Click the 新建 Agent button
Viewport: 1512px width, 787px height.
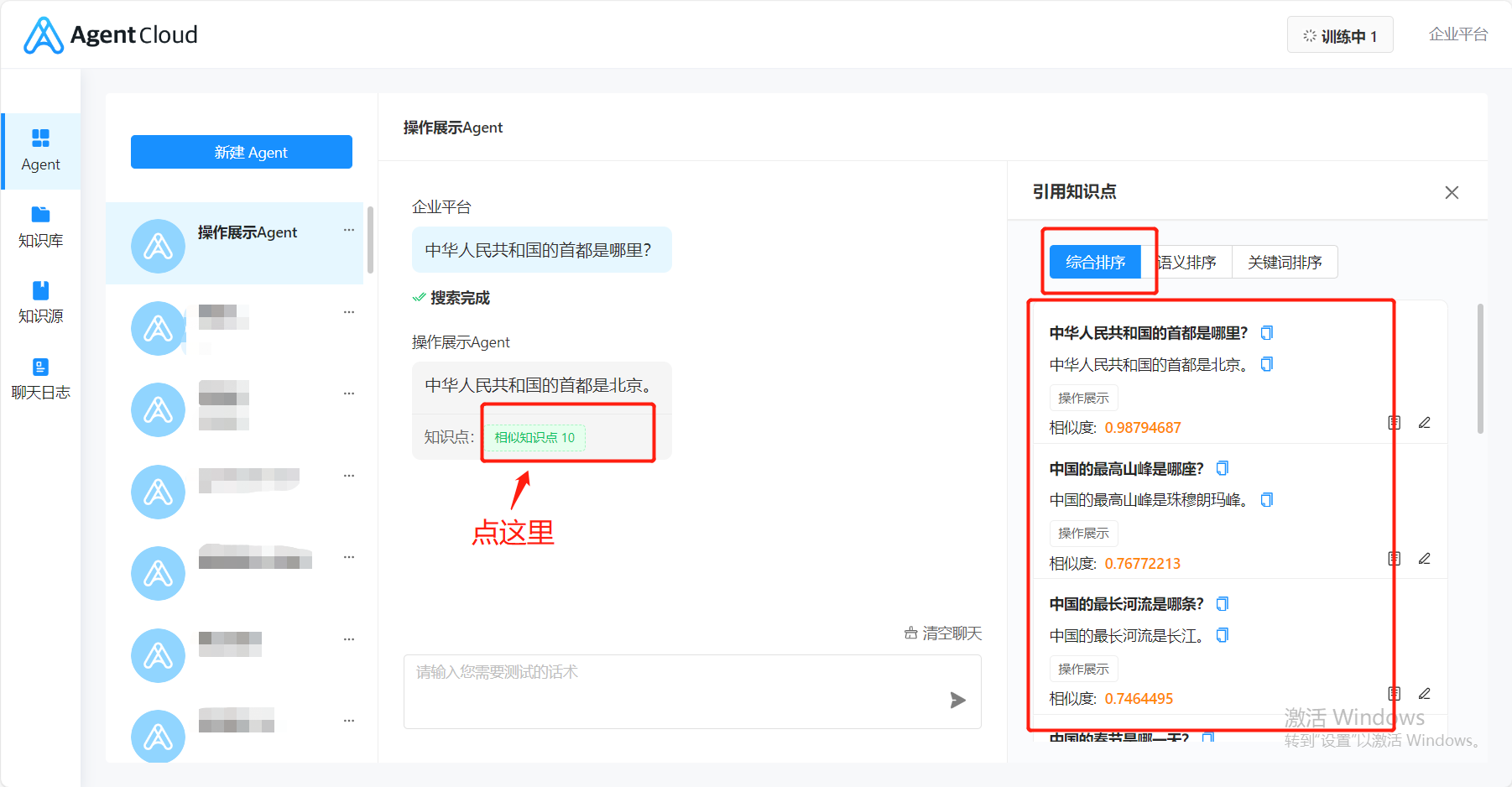tap(242, 152)
